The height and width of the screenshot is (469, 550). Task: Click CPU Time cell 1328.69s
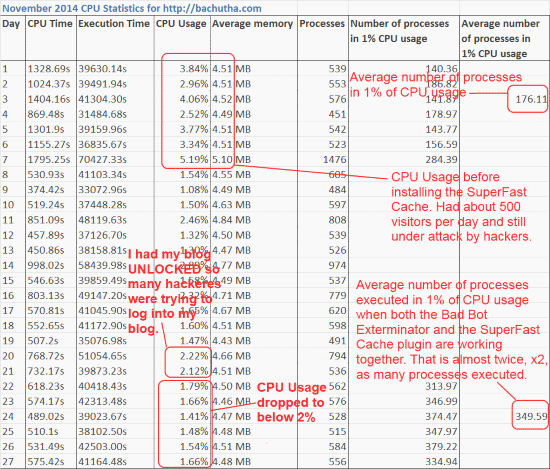49,69
